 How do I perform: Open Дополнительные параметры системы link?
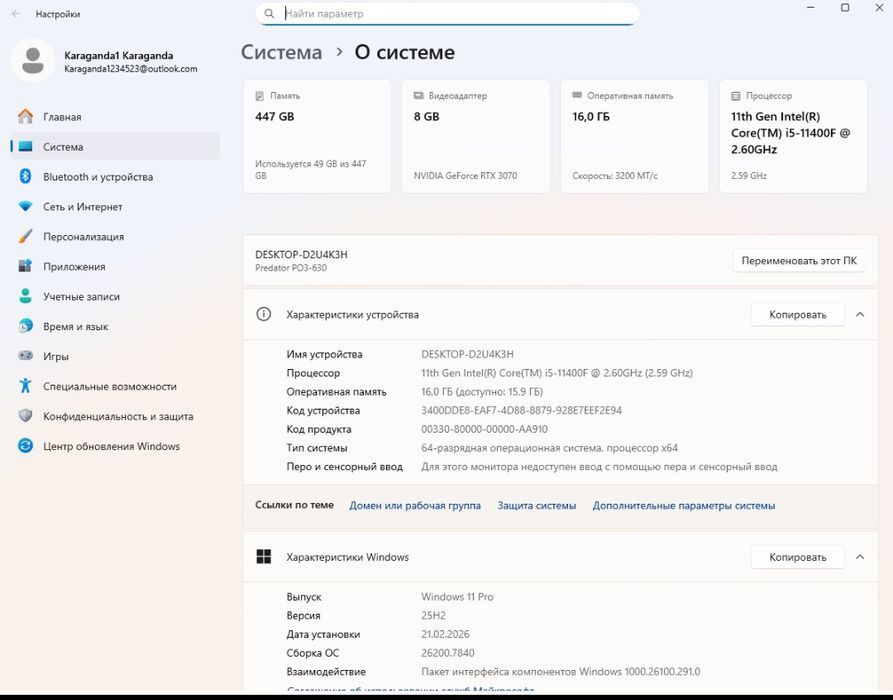pyautogui.click(x=683, y=506)
